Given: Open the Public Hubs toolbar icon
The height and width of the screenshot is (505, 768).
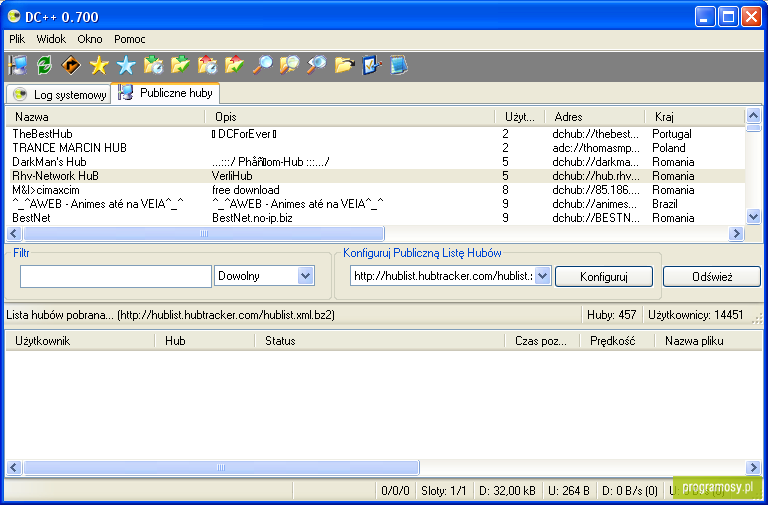Looking at the screenshot, I should (18, 65).
